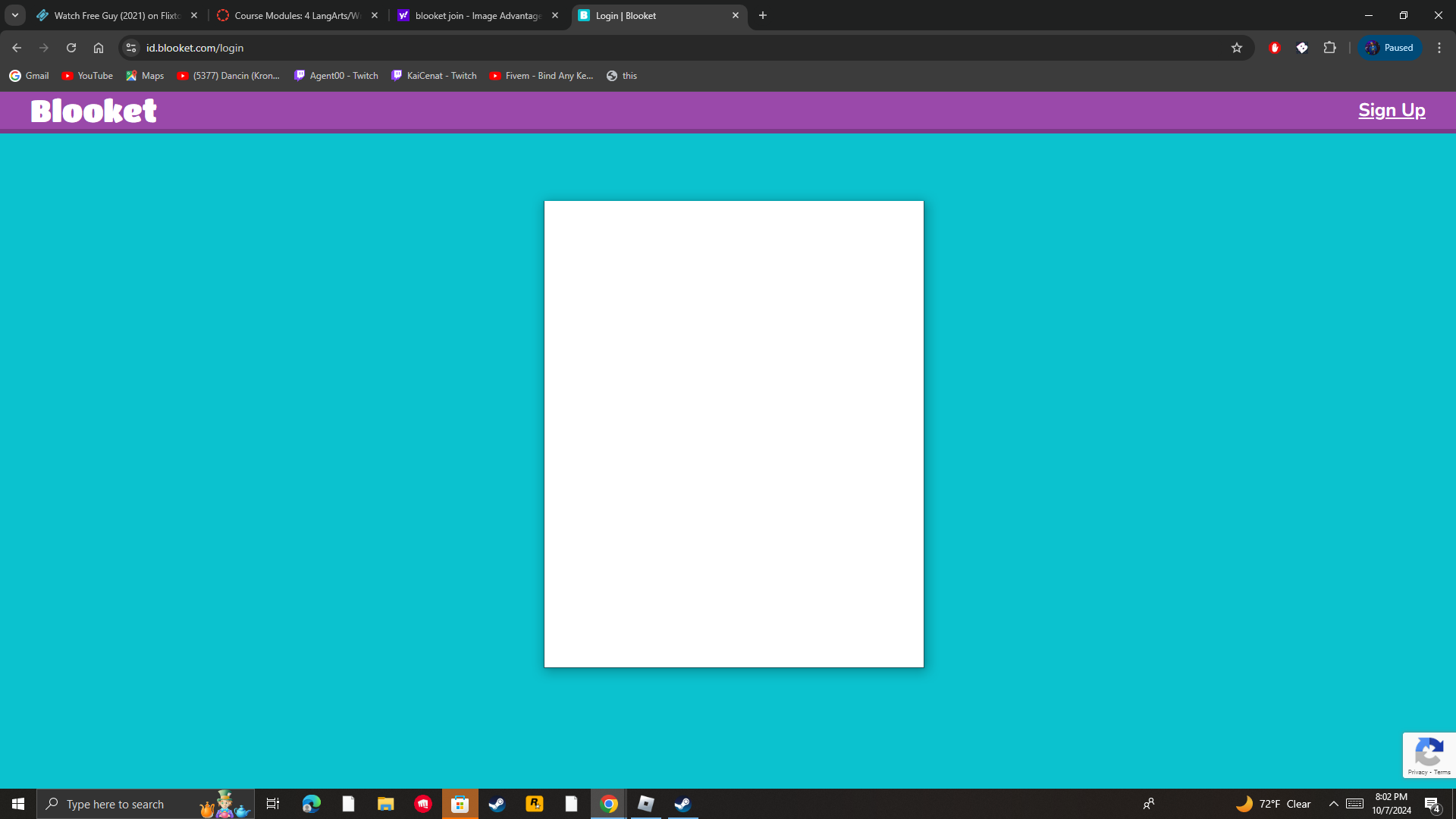1456x819 pixels.
Task: Go to the browser home page
Action: click(99, 48)
